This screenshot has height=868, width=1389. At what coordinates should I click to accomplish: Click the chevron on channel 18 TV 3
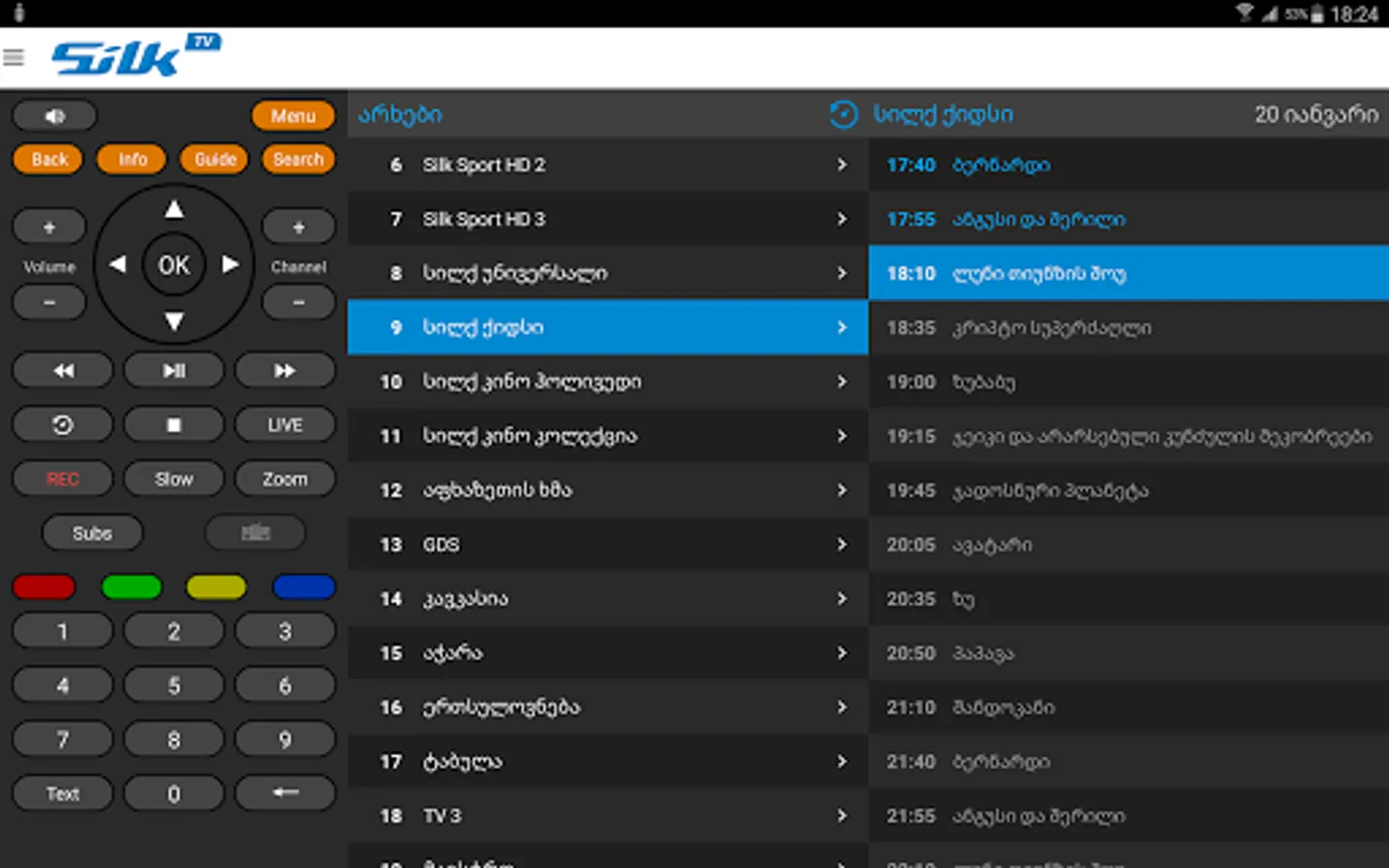coord(842,816)
